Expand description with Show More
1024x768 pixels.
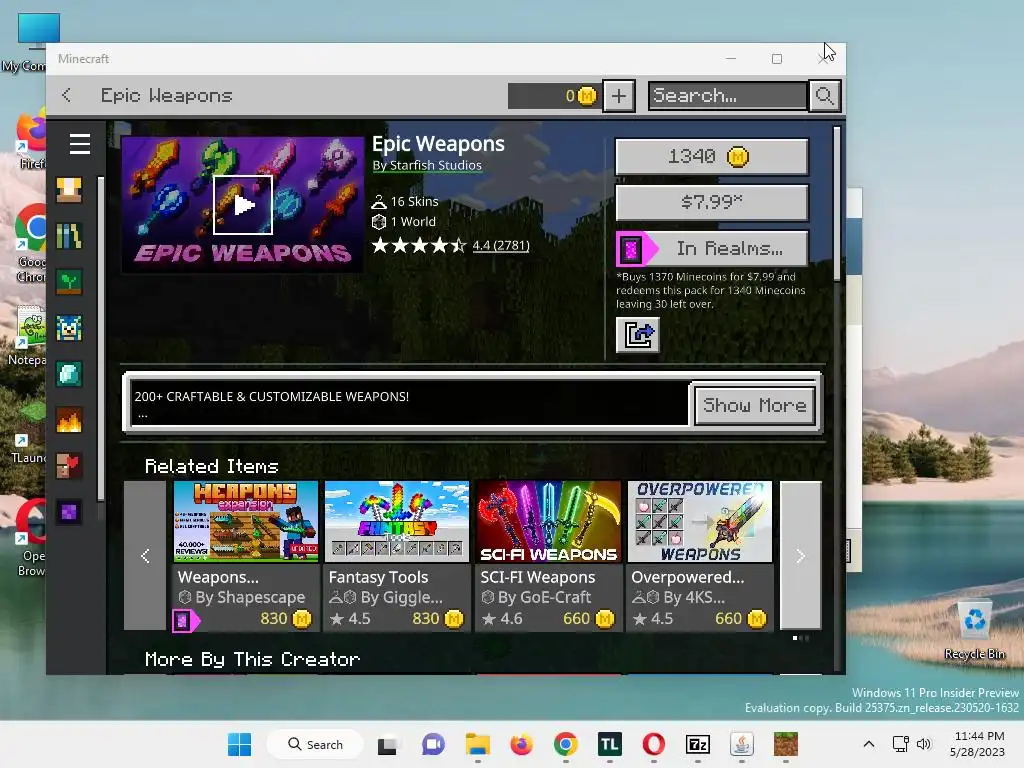tap(755, 406)
